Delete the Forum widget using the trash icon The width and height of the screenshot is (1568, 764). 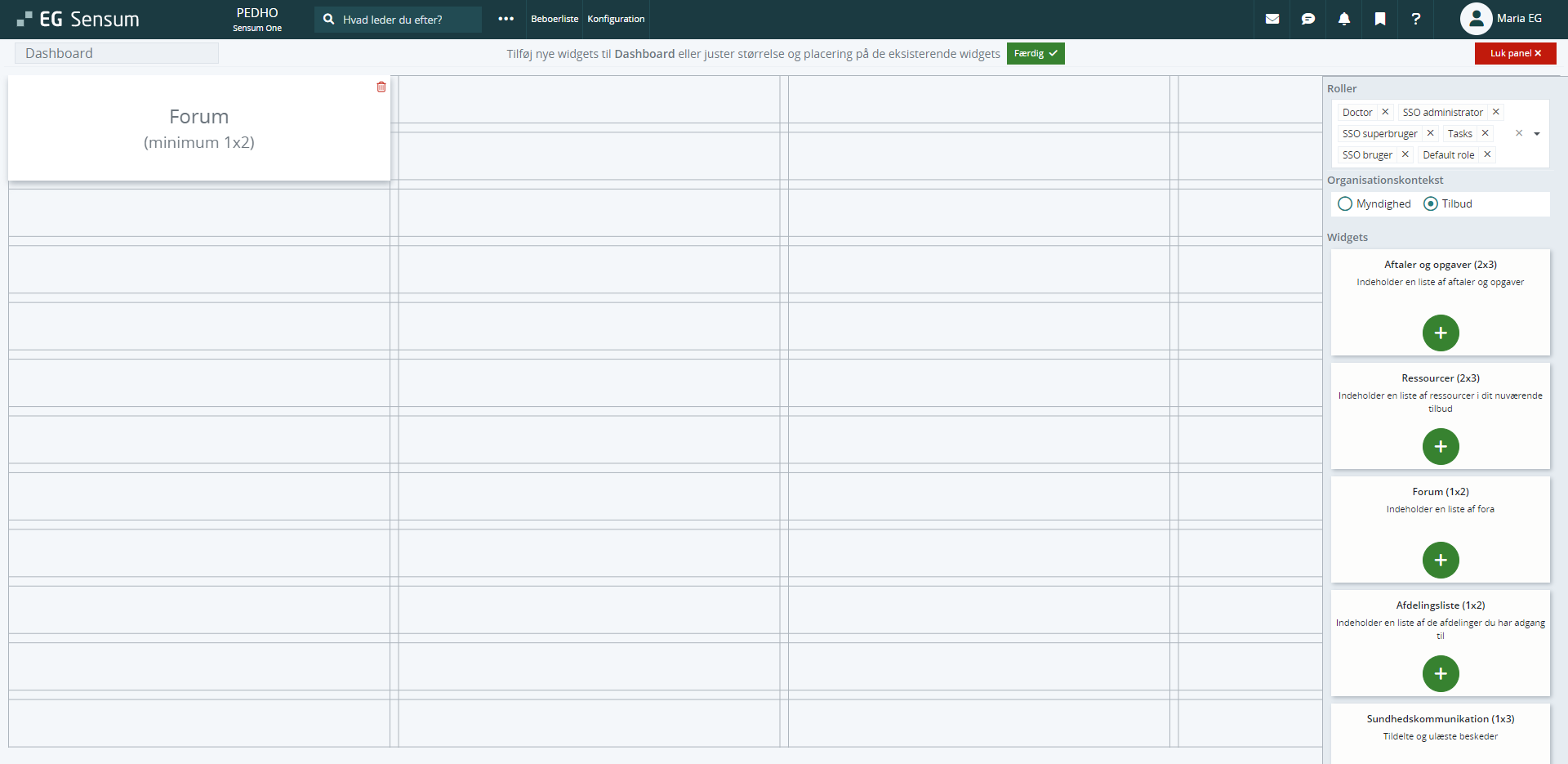coord(381,87)
